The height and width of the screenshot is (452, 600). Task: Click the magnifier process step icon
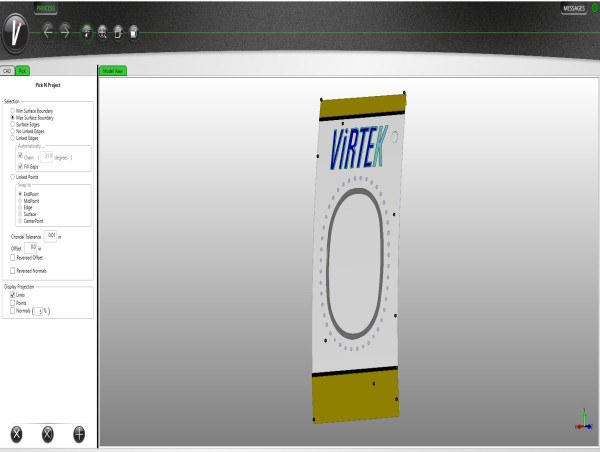[x=103, y=33]
